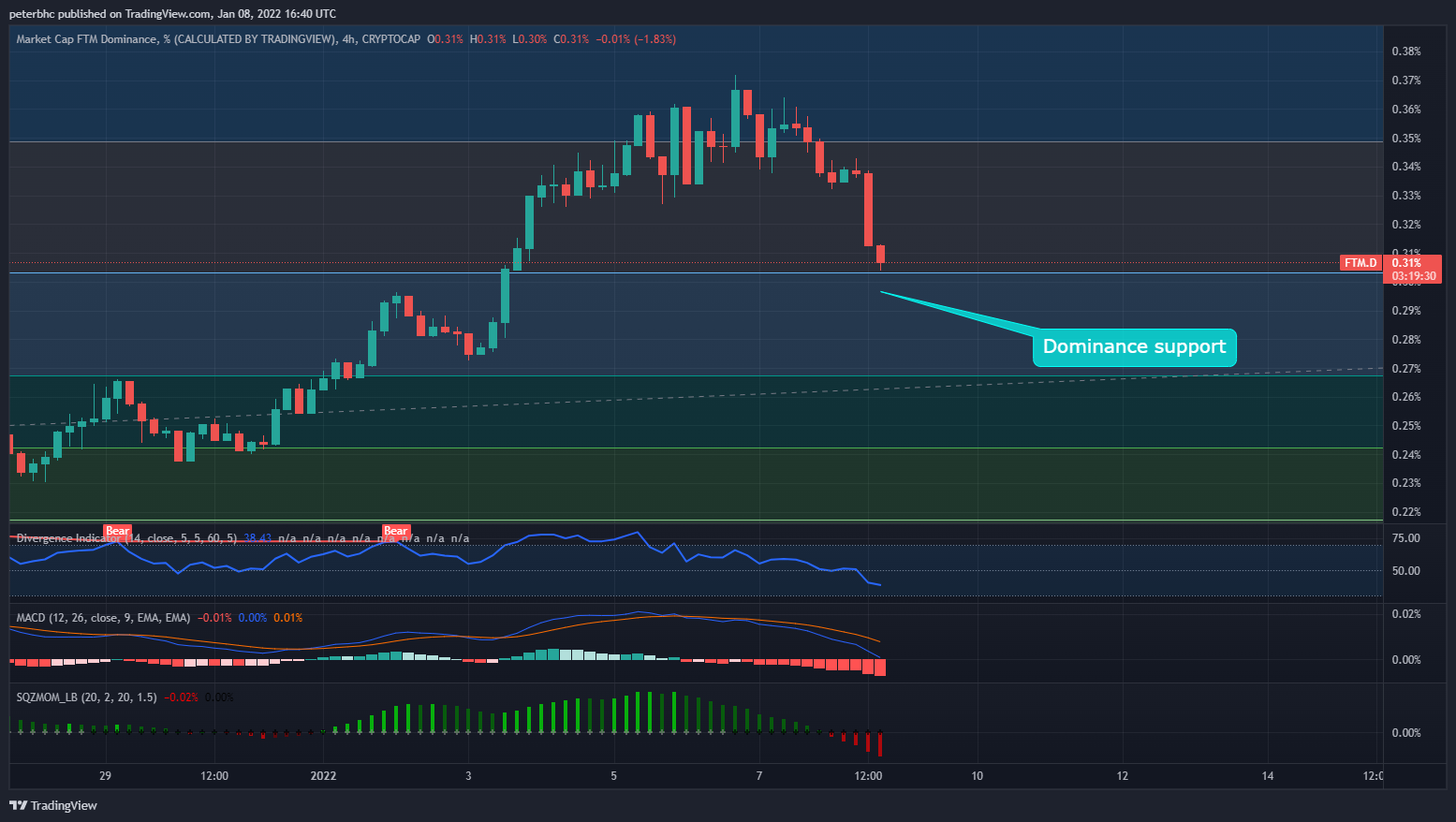Click the 14 date label on time axis
Image resolution: width=1456 pixels, height=822 pixels.
tap(1268, 776)
